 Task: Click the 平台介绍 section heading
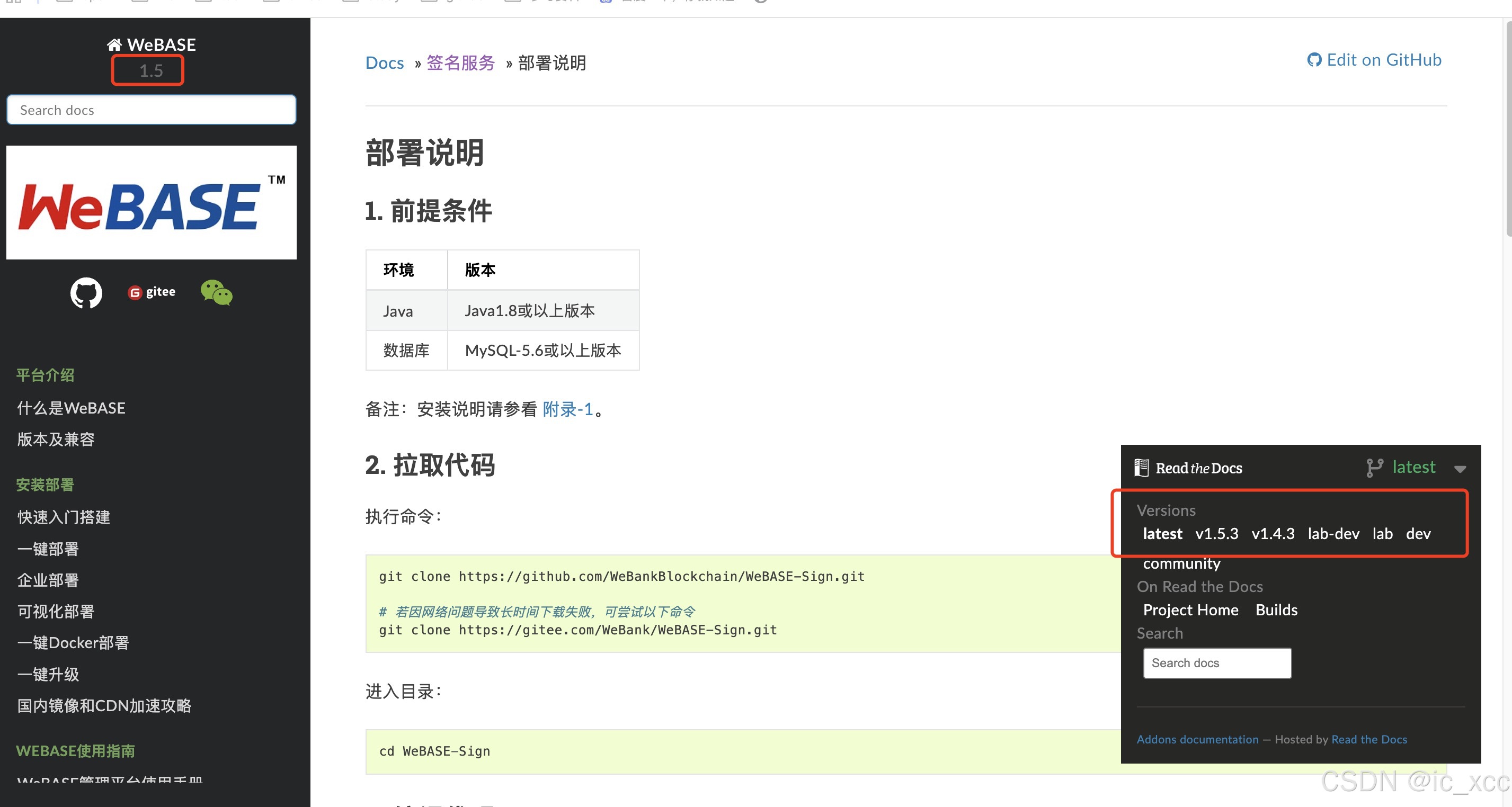[x=45, y=375]
